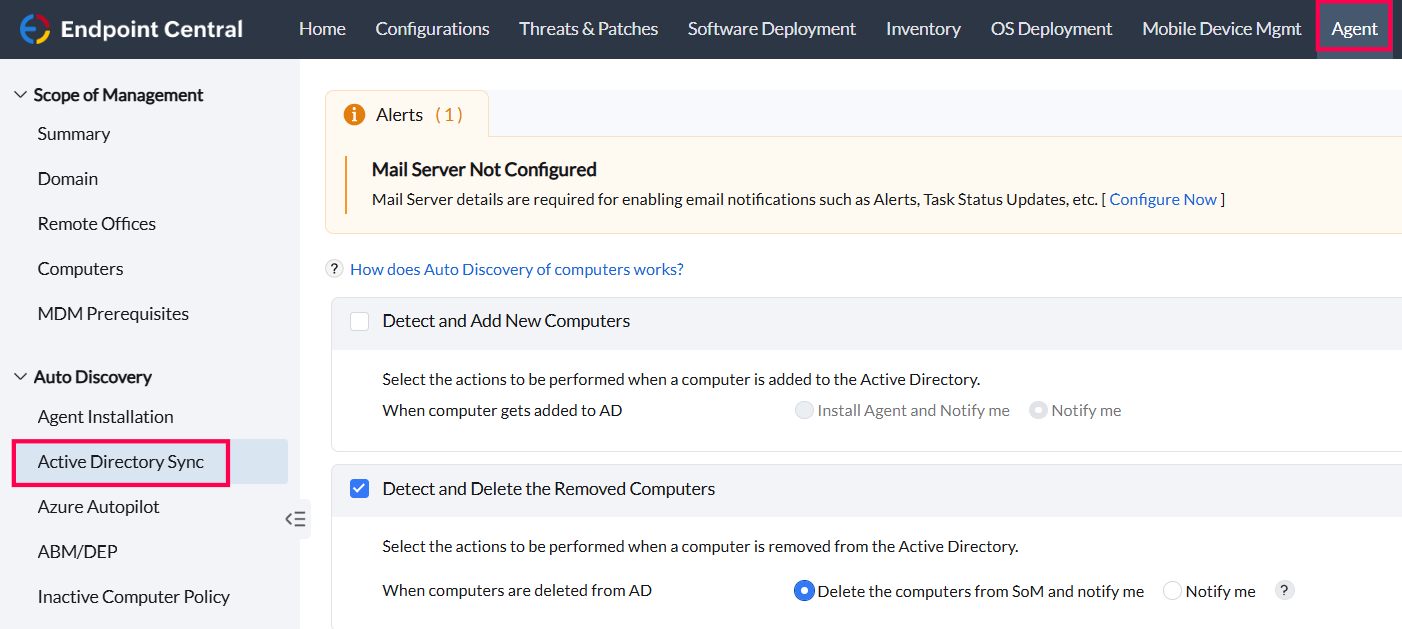Navigate to Threats & Patches
This screenshot has width=1402, height=629.
point(588,28)
